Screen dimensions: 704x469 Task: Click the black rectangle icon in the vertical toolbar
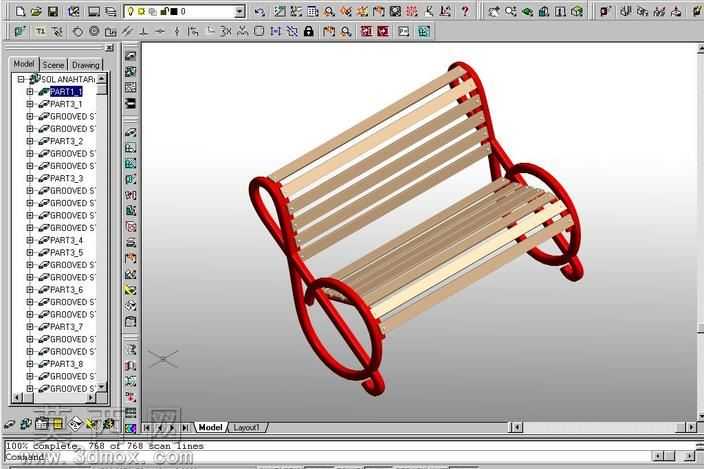(131, 104)
